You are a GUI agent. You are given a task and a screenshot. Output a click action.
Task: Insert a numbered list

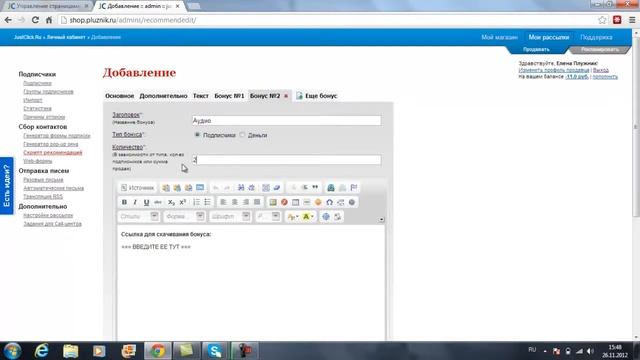pos(197,202)
